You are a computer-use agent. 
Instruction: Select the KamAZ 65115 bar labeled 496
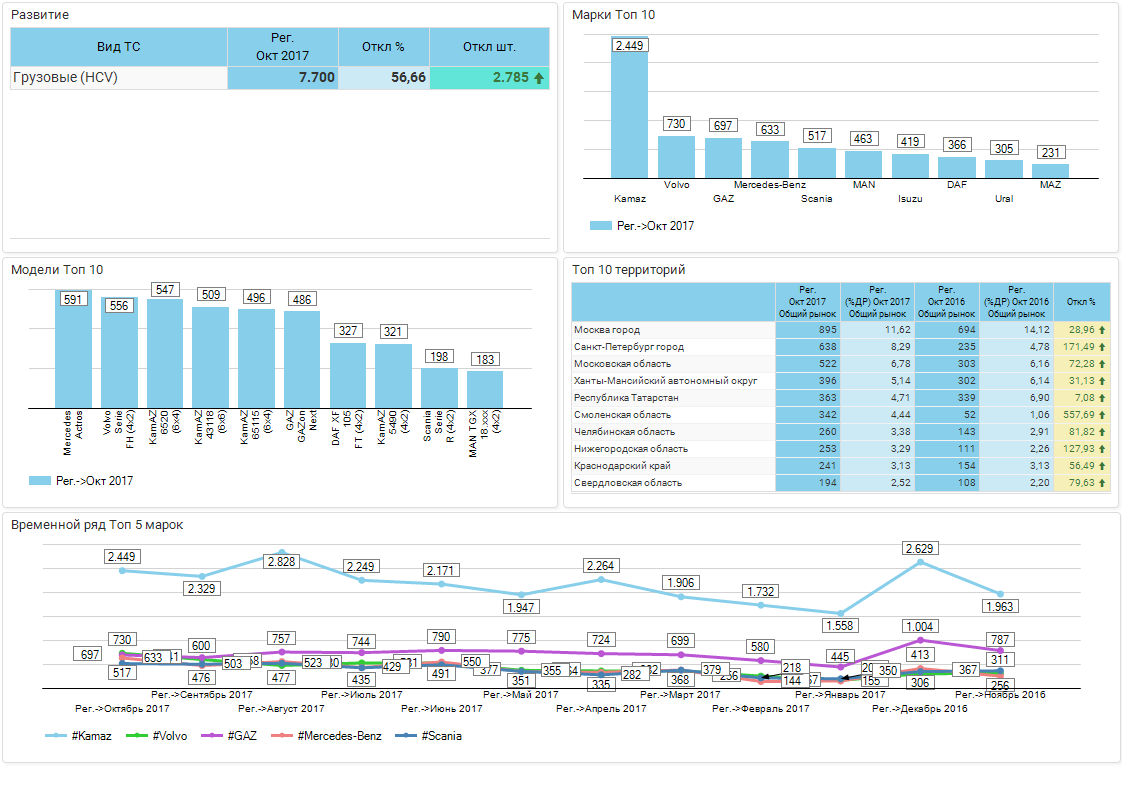256,359
